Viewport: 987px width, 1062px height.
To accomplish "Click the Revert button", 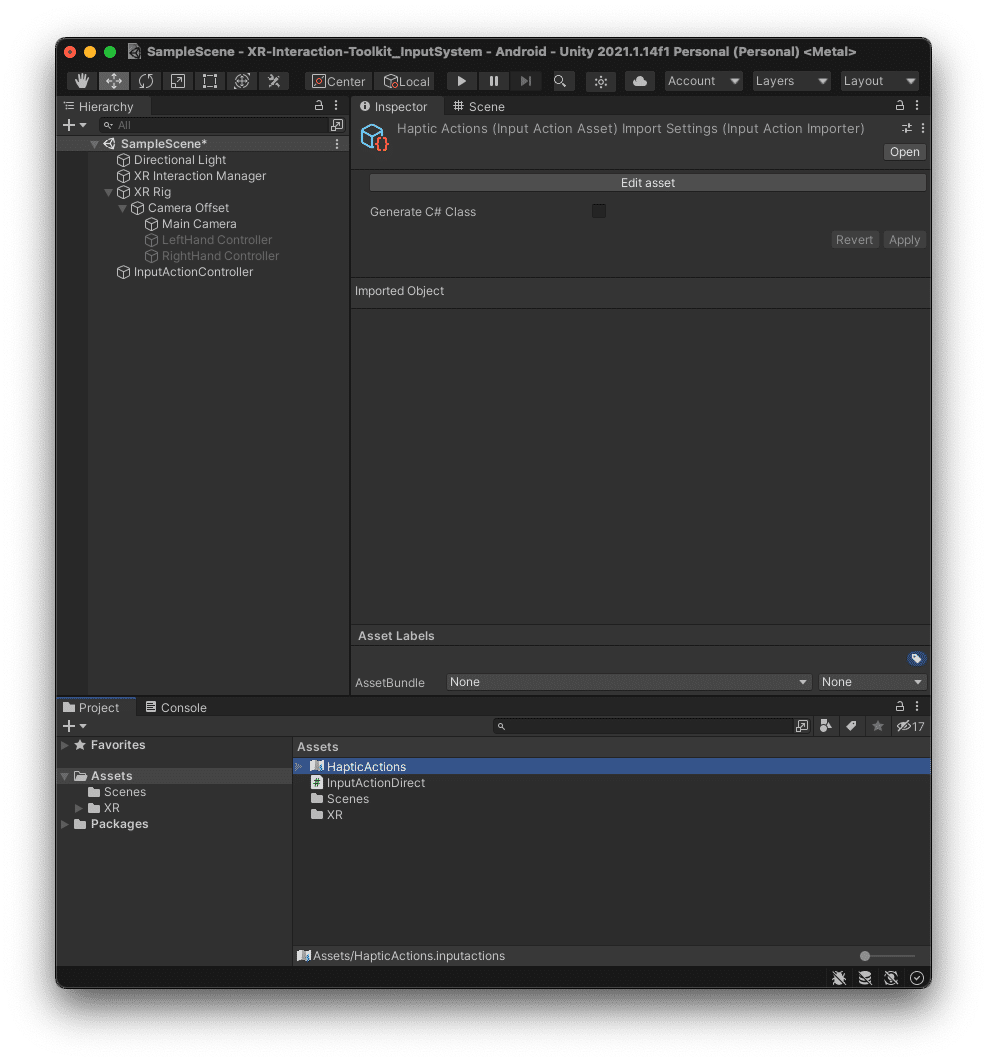I will (x=854, y=240).
